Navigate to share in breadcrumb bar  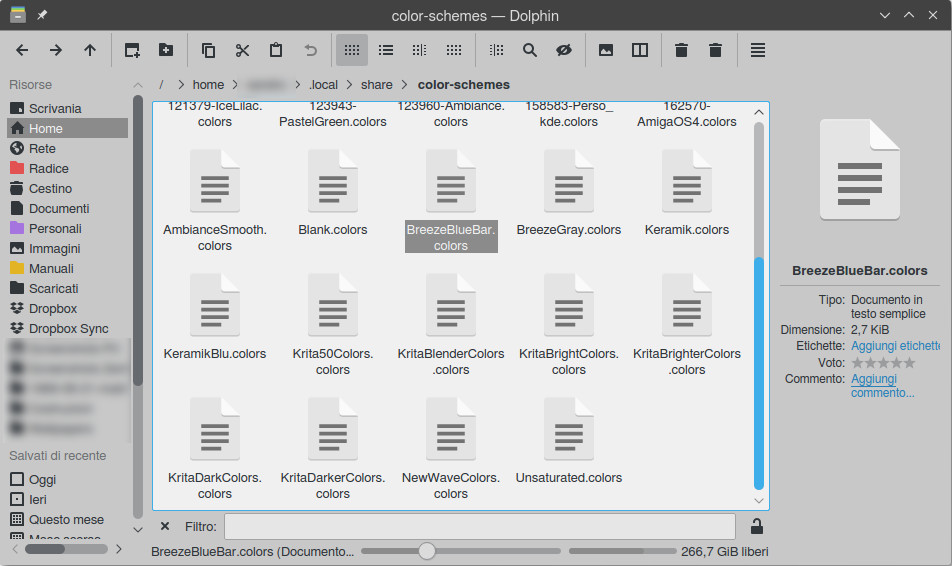[x=376, y=85]
